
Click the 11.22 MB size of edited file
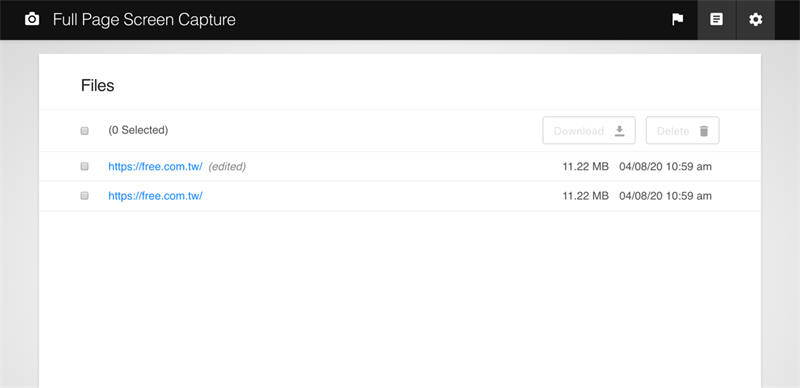point(586,166)
